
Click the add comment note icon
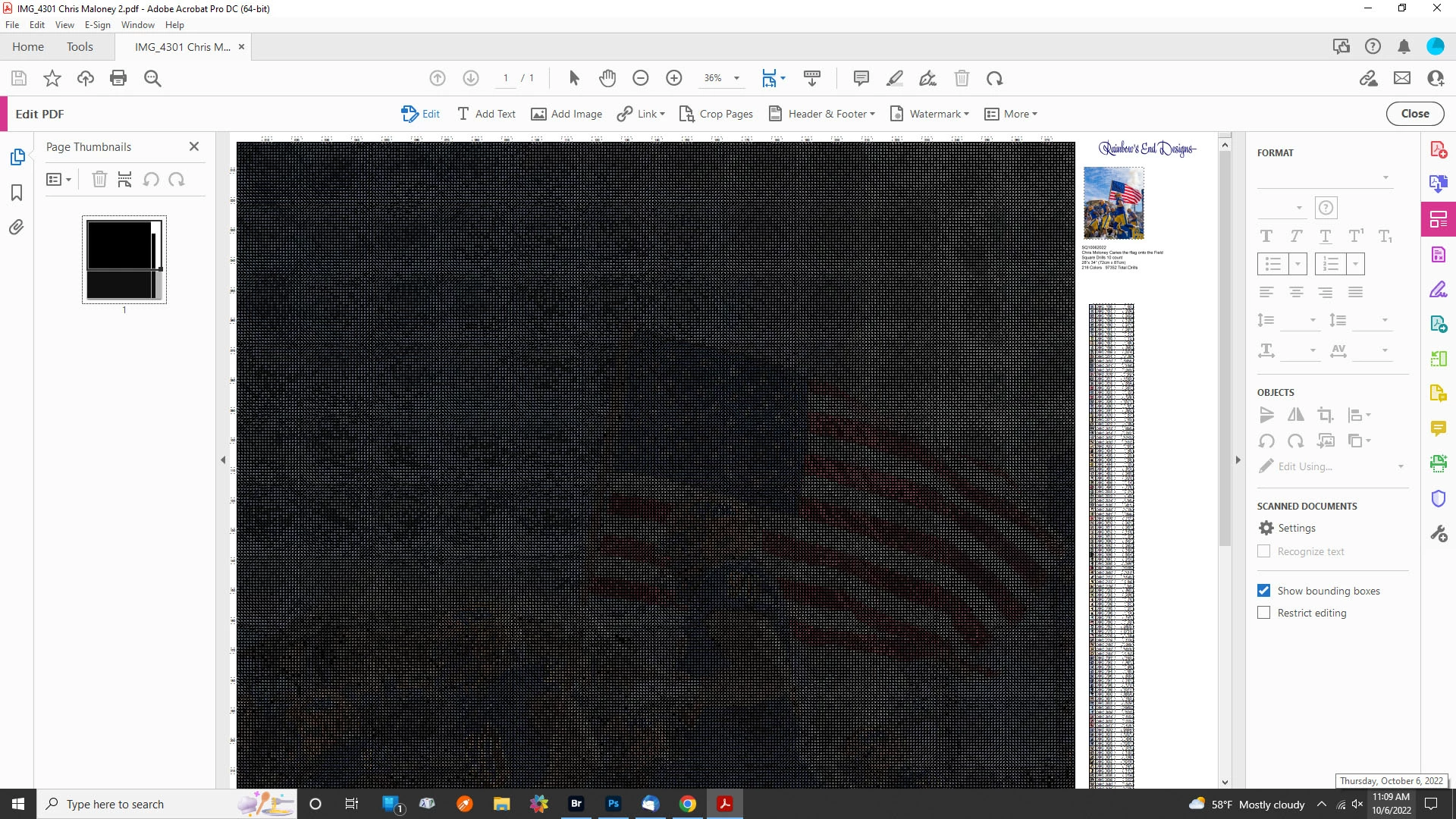pos(861,78)
